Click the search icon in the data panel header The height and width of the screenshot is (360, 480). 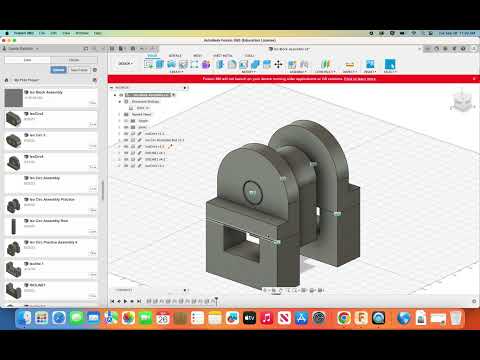[x=94, y=49]
